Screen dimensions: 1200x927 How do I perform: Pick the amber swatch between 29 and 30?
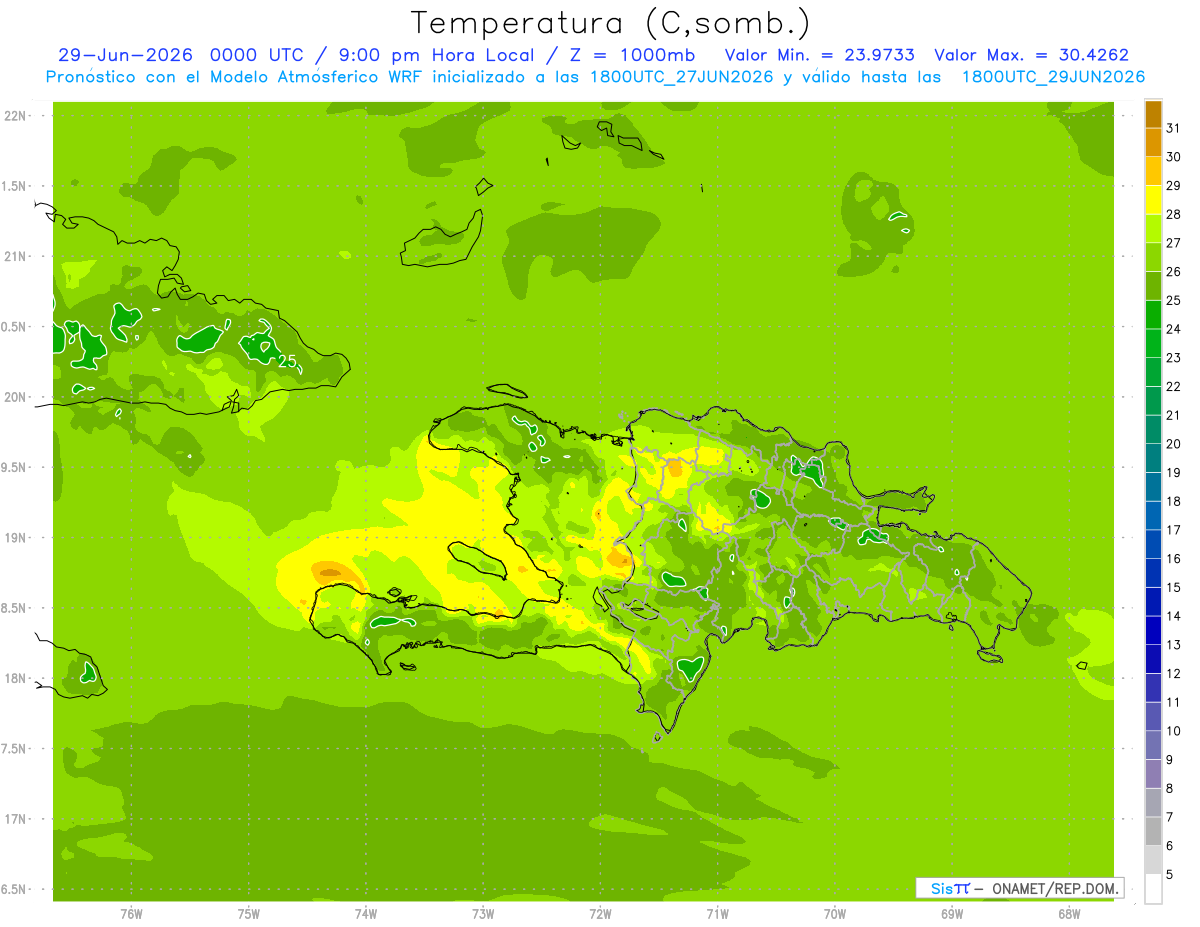tap(1153, 172)
